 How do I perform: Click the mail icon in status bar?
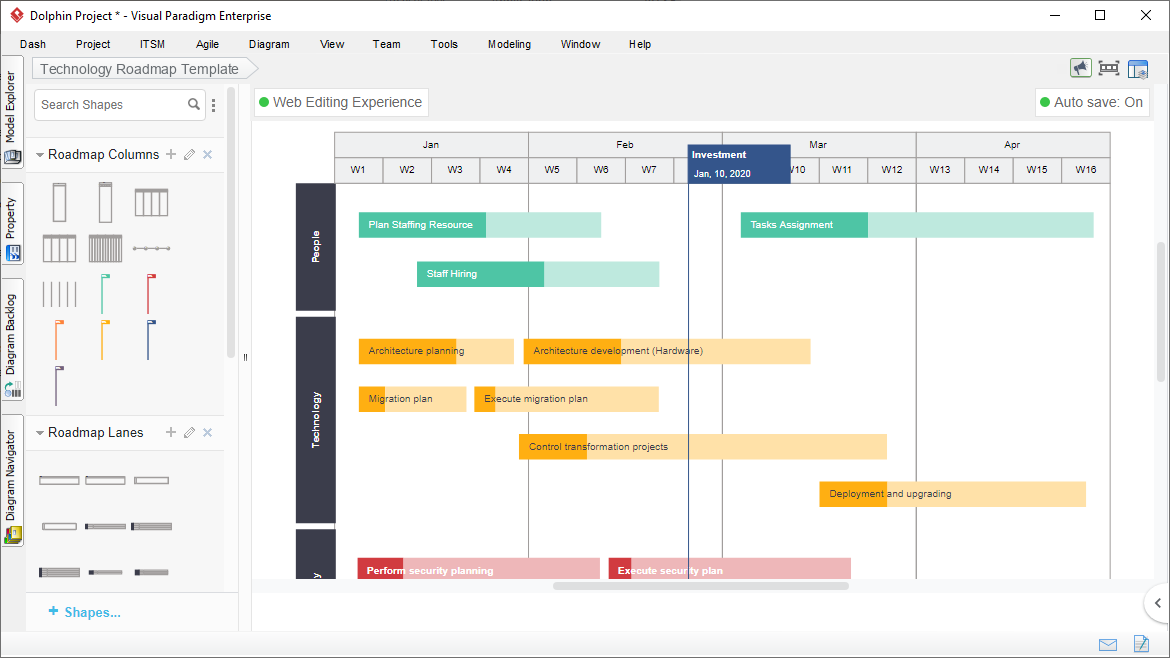pos(1108,645)
